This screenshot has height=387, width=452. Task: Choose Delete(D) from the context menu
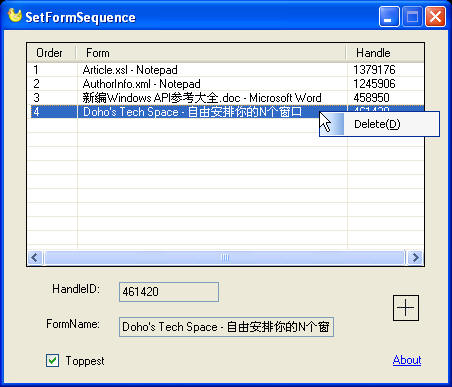click(x=379, y=124)
